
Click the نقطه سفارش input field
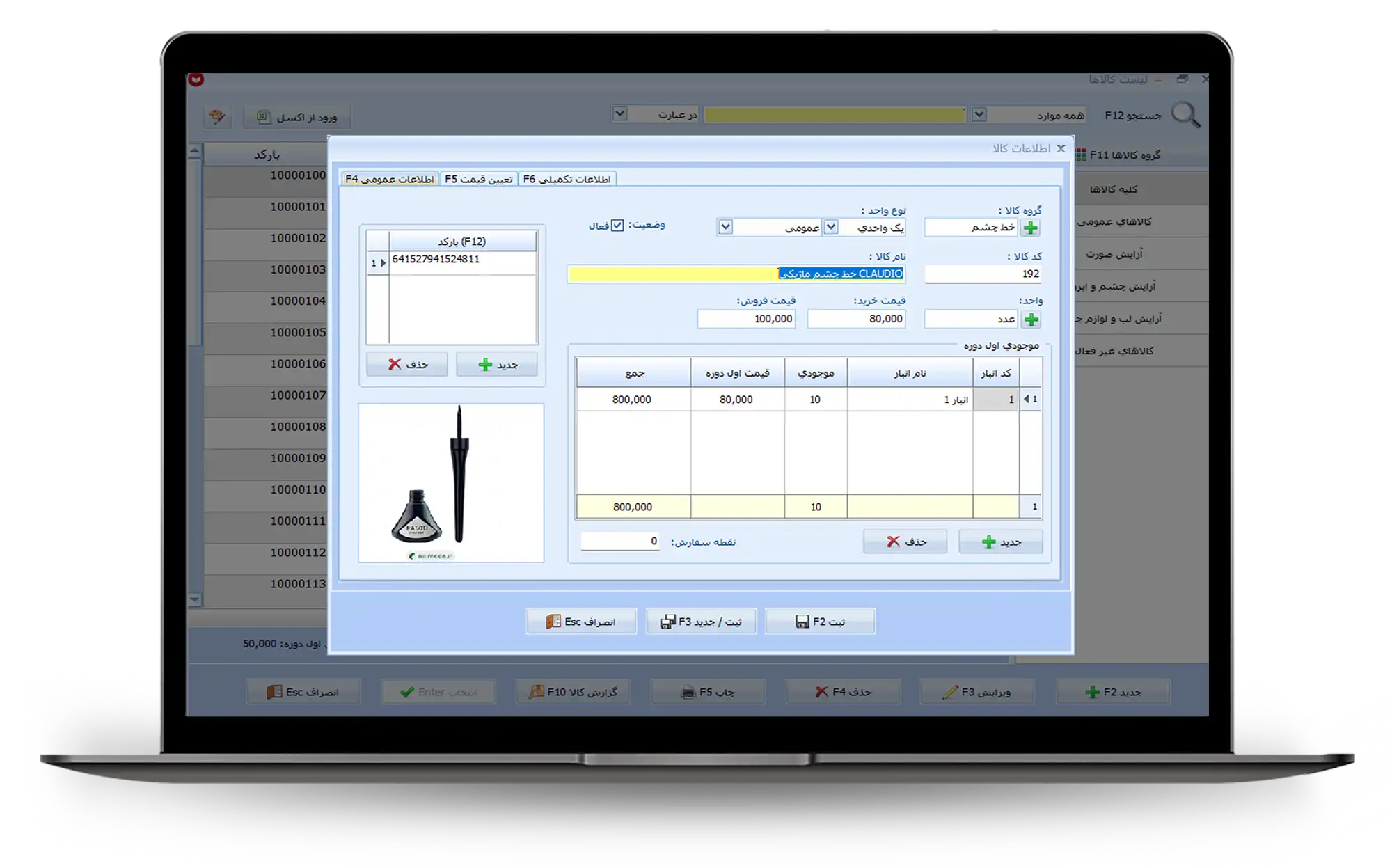tap(620, 542)
